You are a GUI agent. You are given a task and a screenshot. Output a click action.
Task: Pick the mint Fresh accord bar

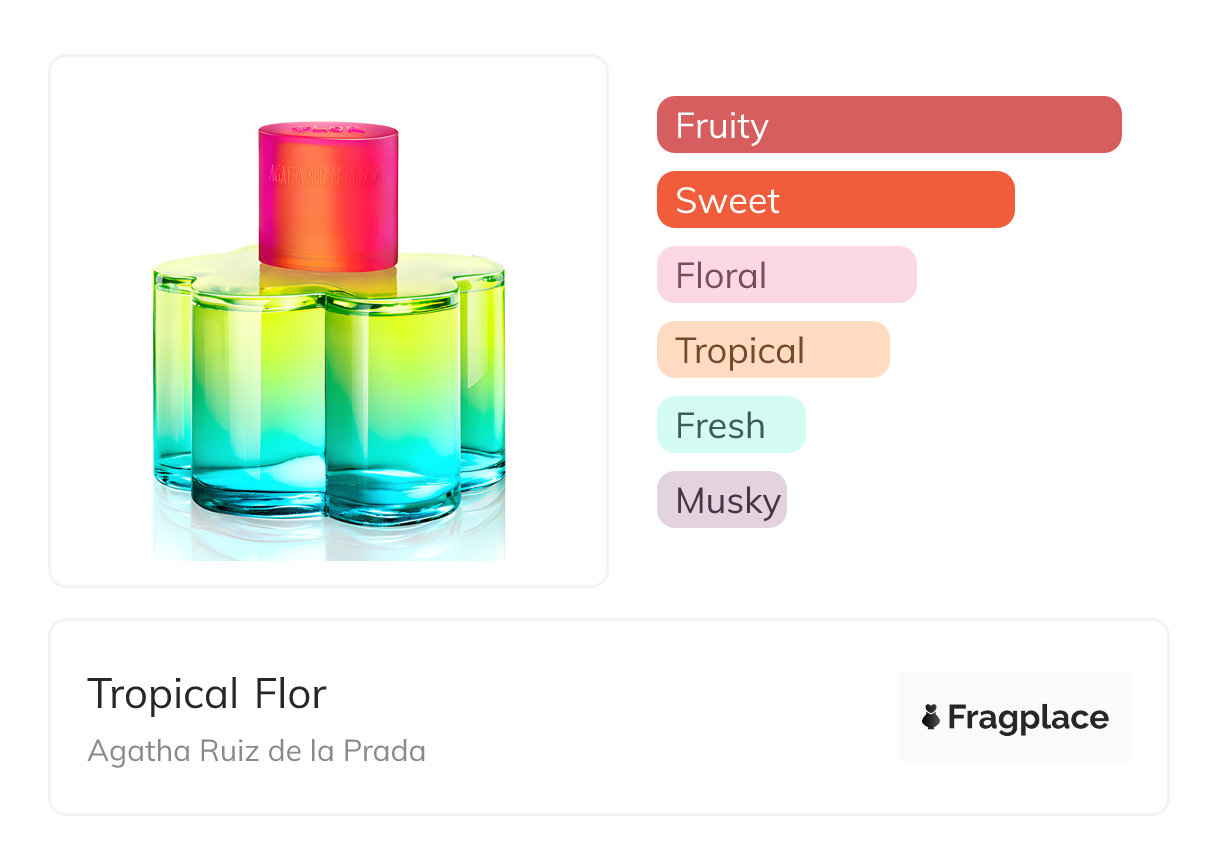[730, 425]
